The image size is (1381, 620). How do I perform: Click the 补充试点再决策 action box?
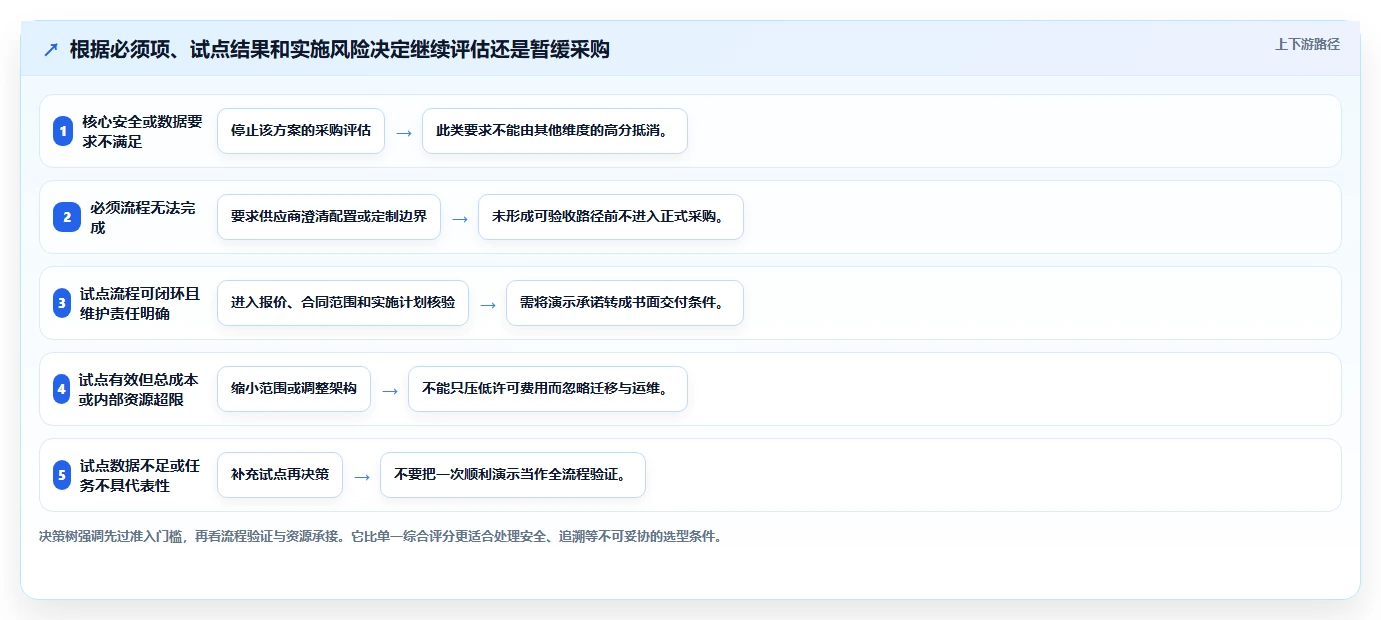pyautogui.click(x=280, y=475)
